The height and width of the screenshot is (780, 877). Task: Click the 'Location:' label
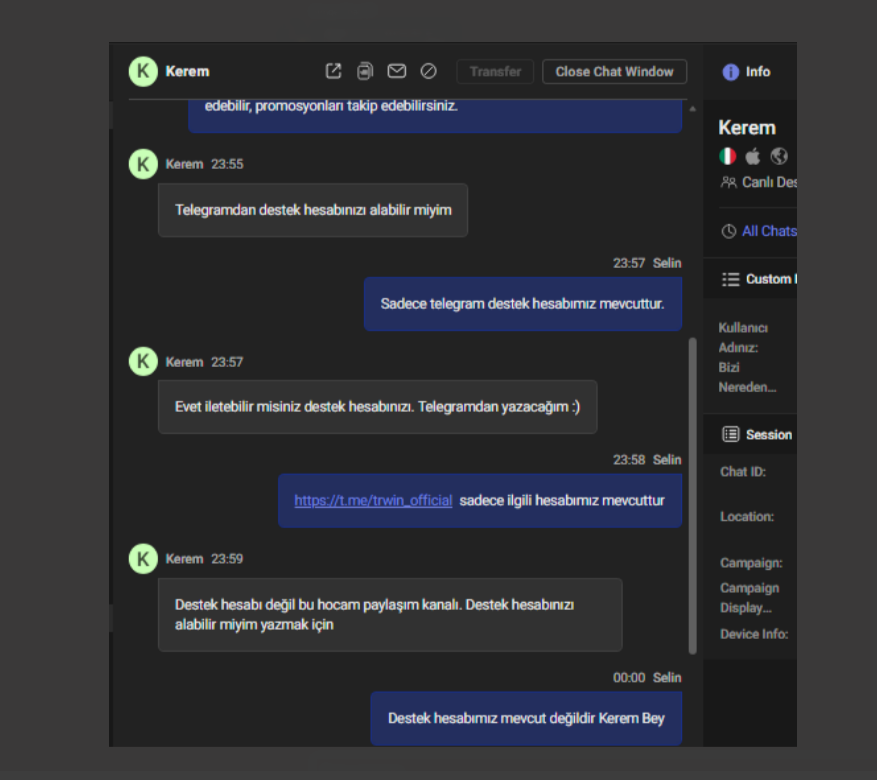[x=747, y=517]
